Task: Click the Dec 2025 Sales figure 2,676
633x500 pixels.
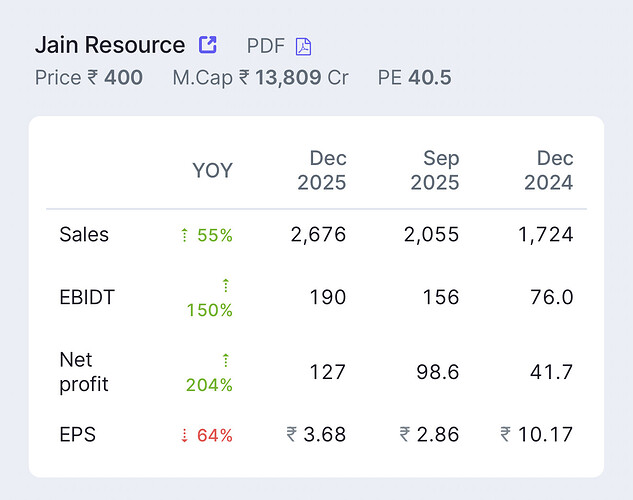Action: pyautogui.click(x=318, y=235)
